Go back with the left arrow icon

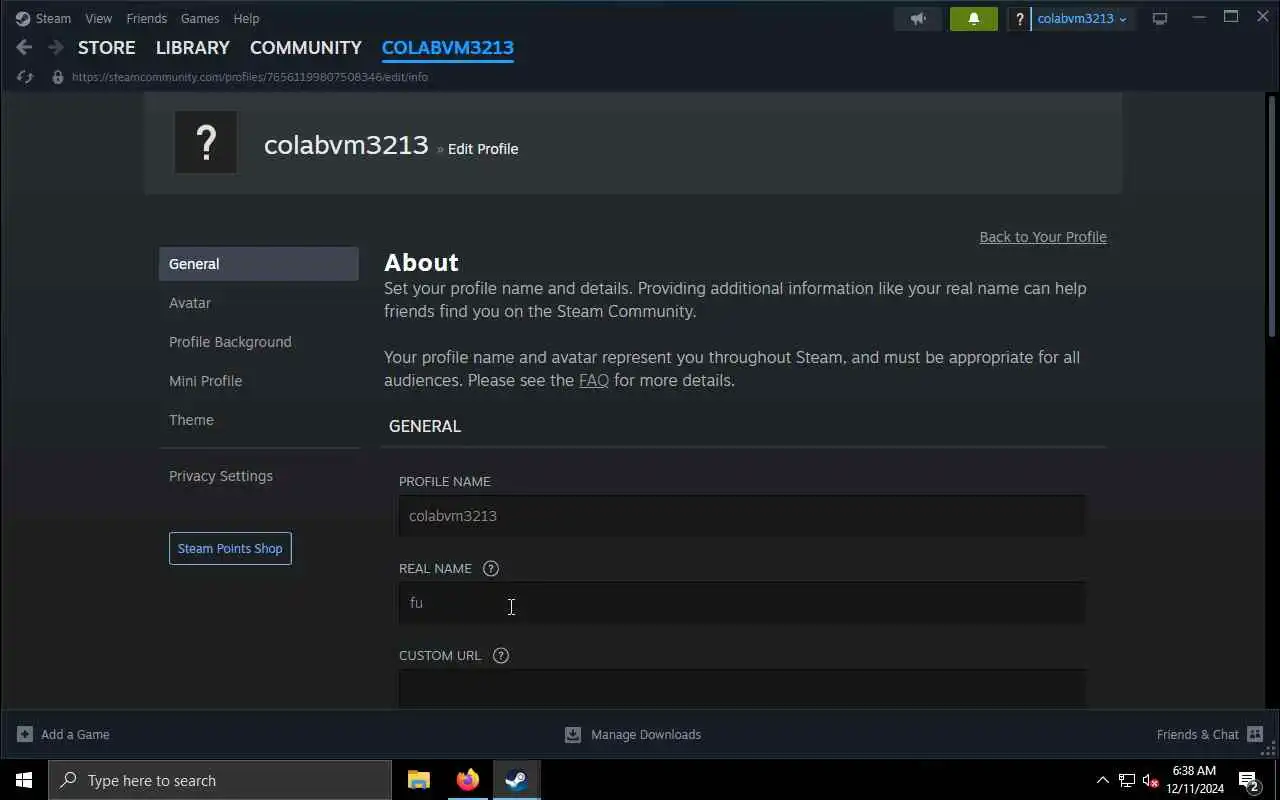point(24,47)
